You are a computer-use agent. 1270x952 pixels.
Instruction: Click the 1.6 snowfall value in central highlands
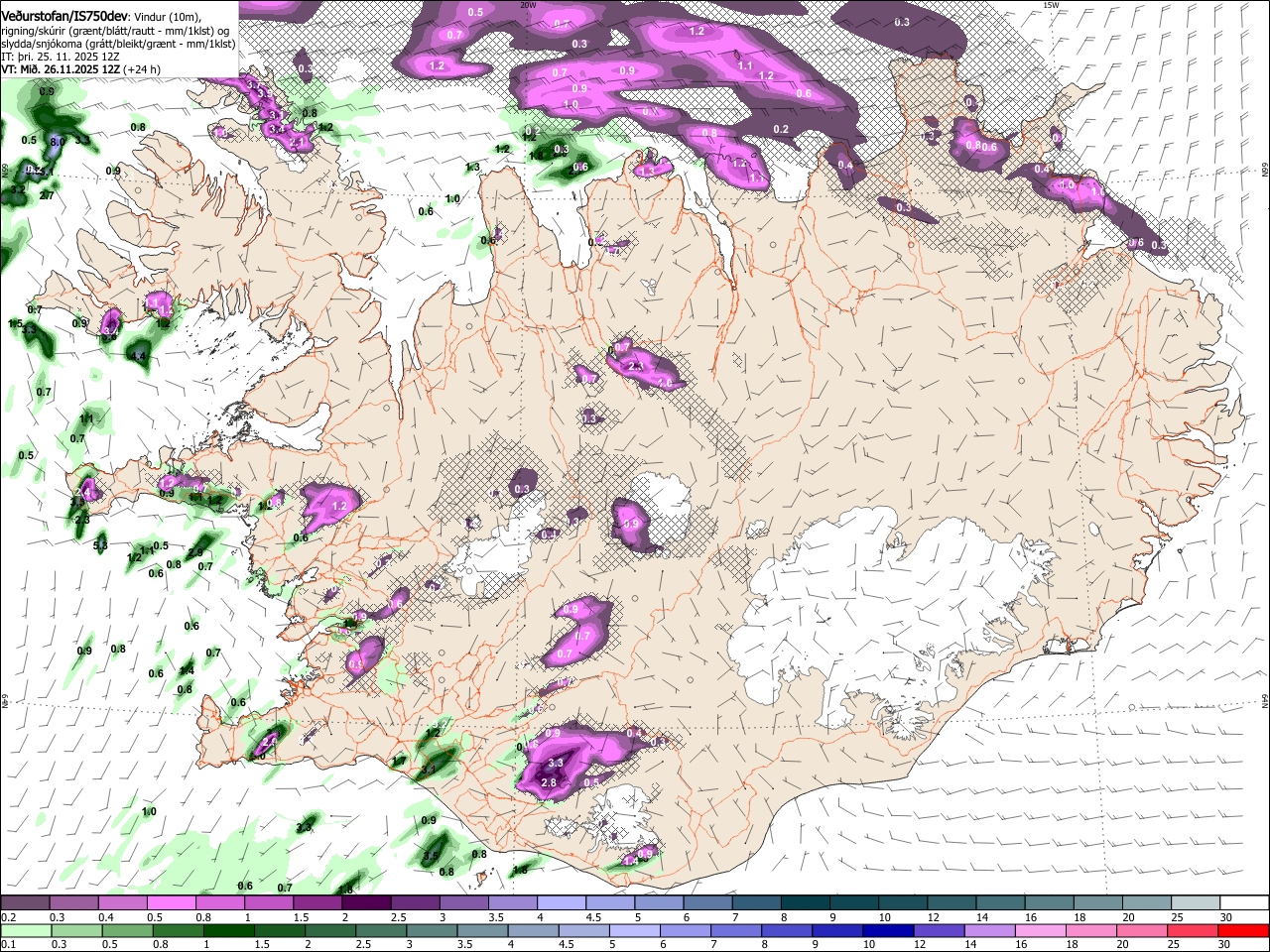[x=665, y=383]
